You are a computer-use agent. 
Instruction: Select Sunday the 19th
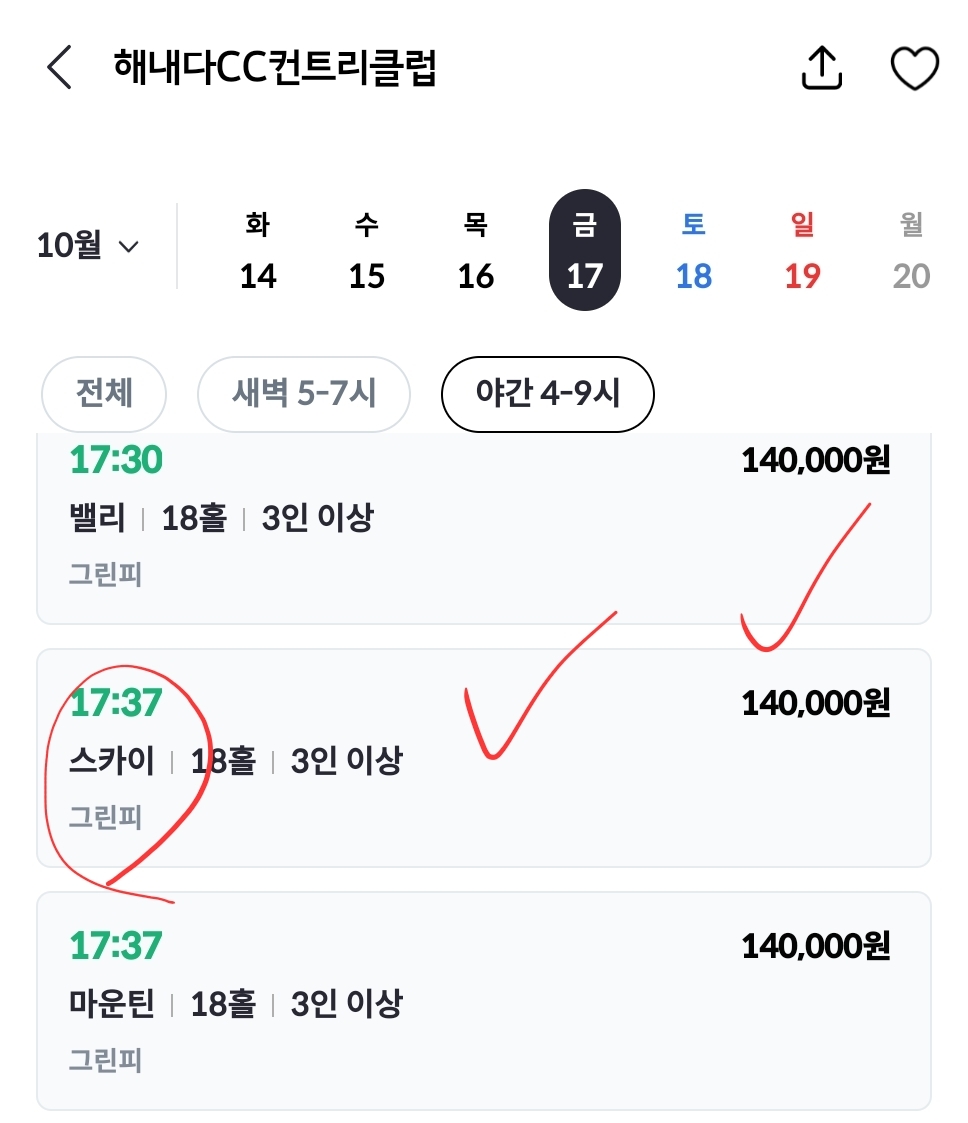[803, 250]
